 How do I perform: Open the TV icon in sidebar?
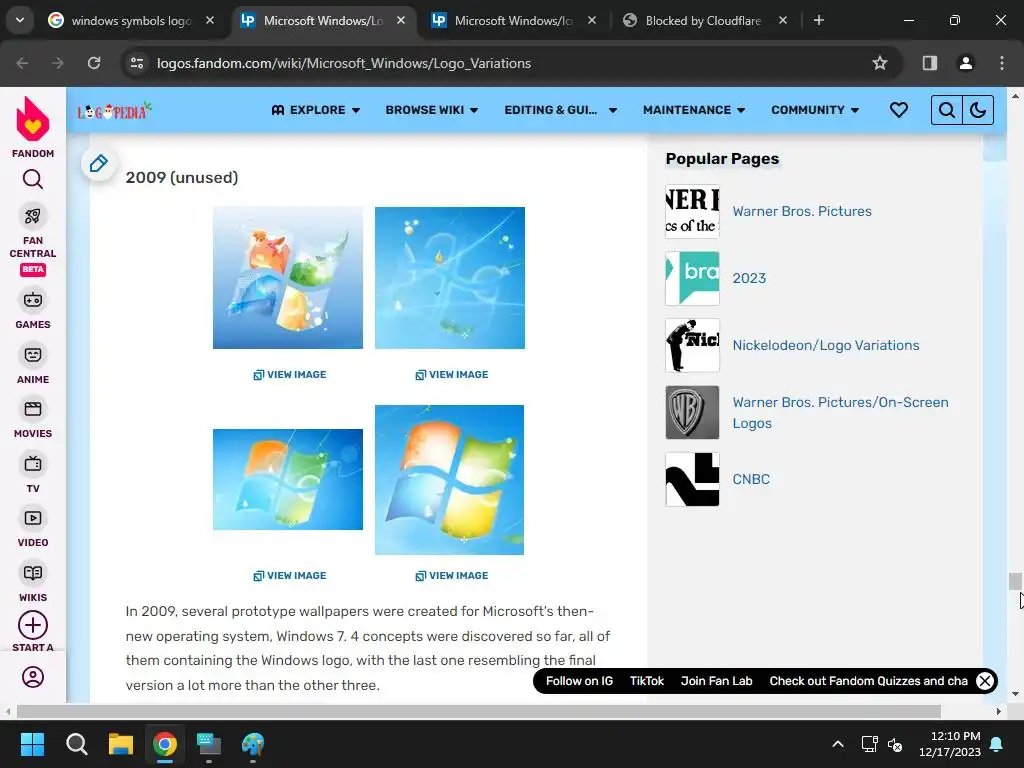(x=33, y=464)
